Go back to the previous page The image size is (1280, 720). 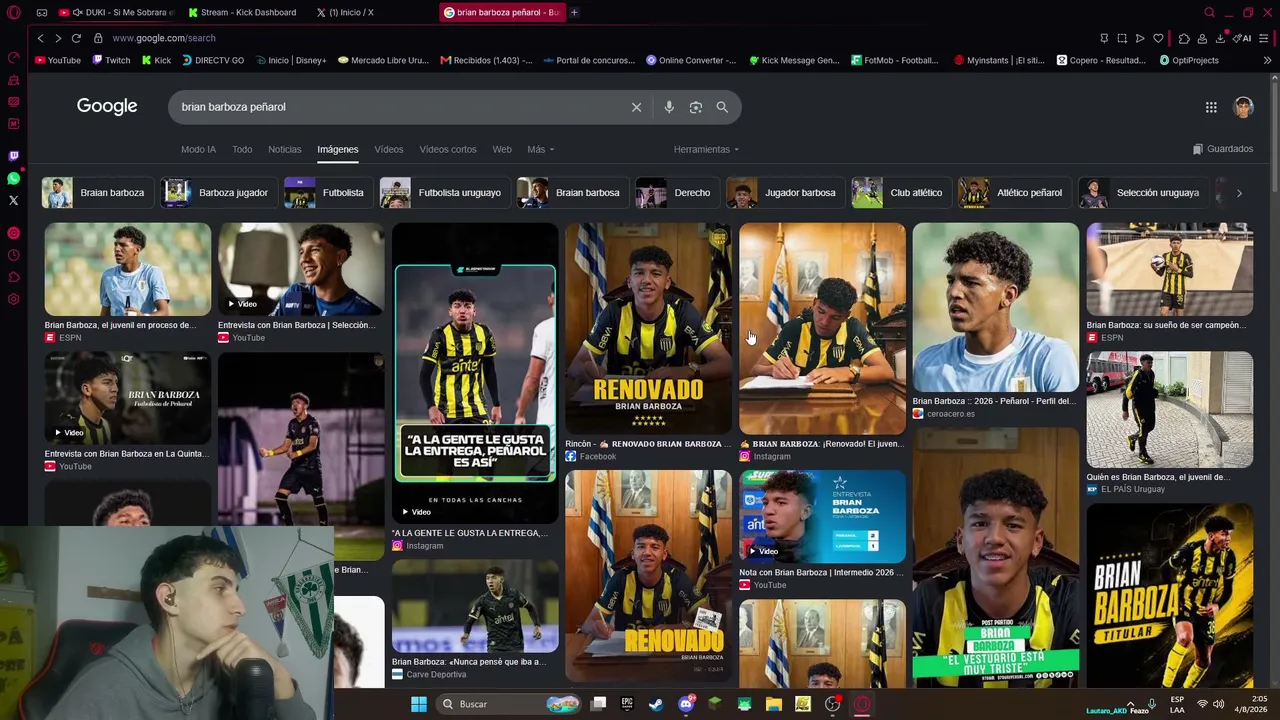tap(40, 38)
